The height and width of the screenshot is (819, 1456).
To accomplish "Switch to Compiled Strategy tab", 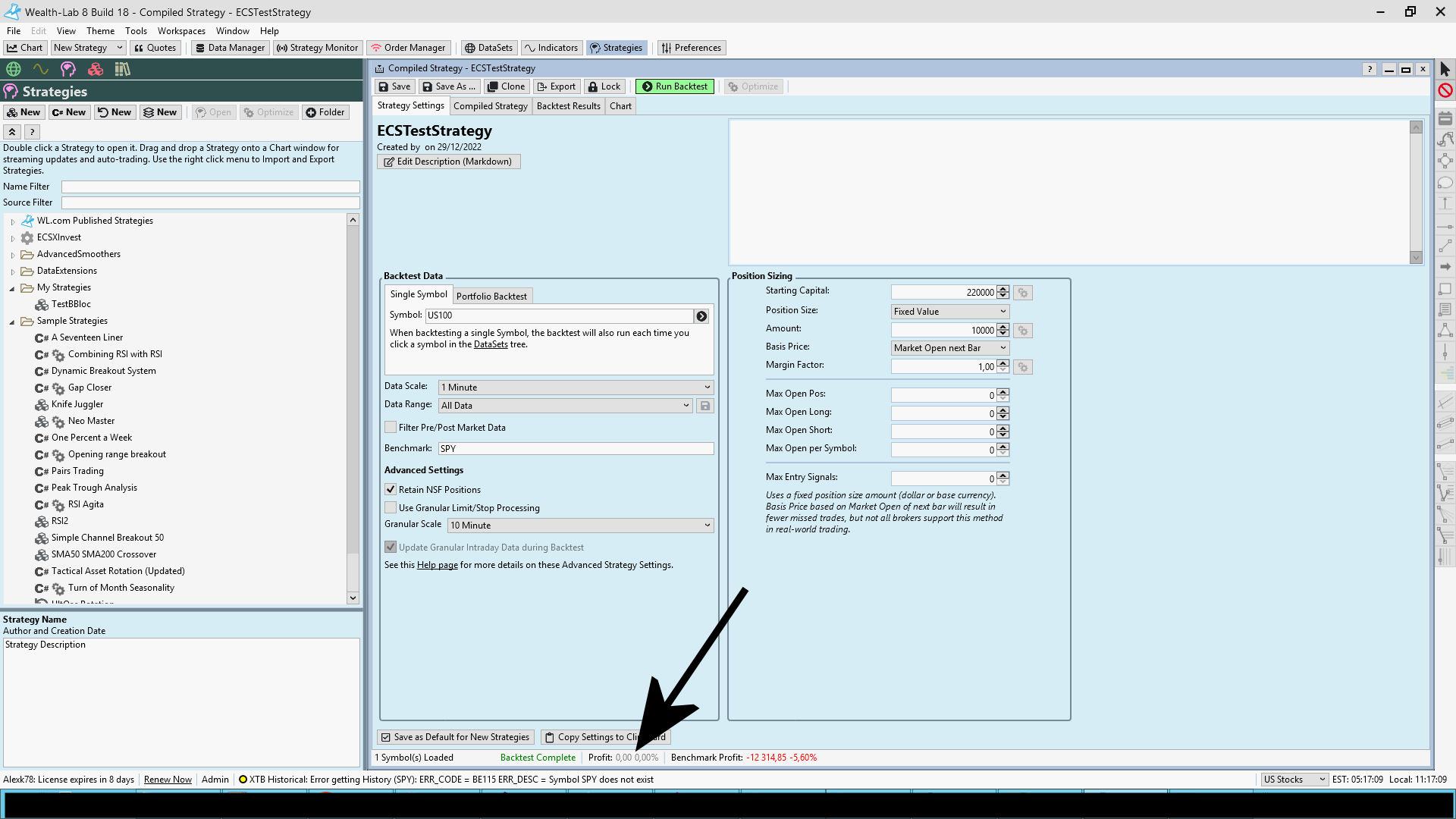I will (x=491, y=106).
